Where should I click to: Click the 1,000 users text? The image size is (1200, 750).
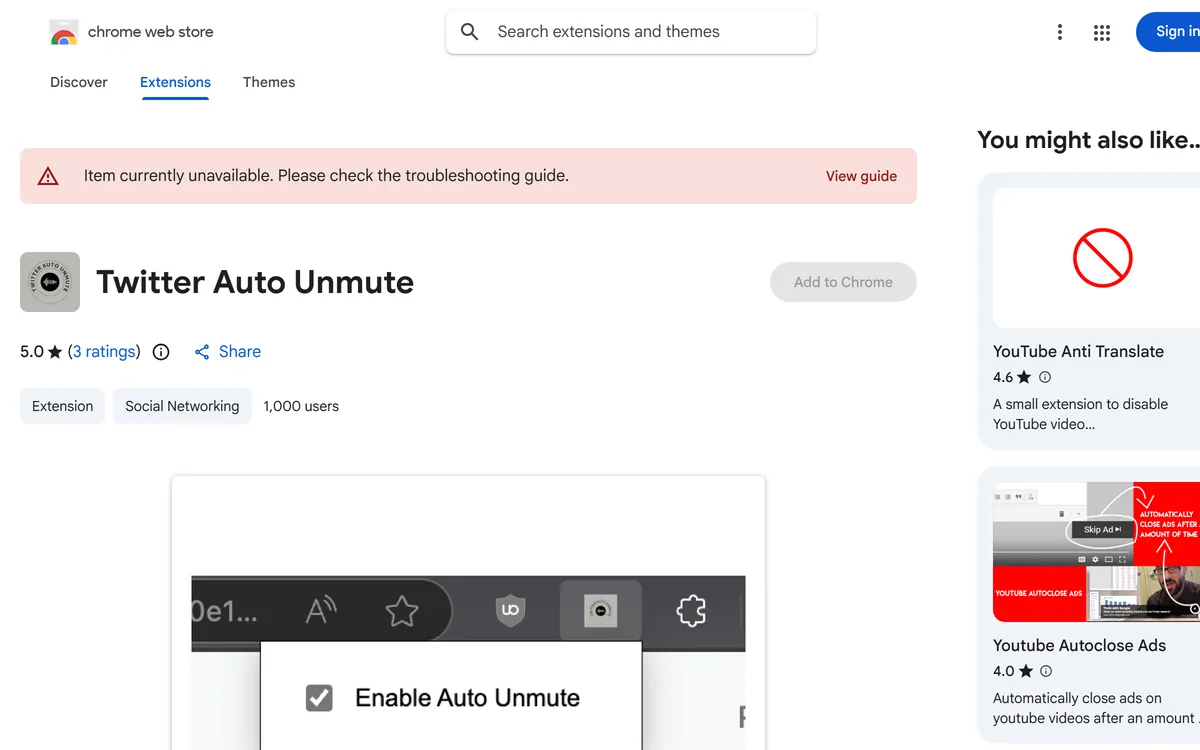(301, 406)
